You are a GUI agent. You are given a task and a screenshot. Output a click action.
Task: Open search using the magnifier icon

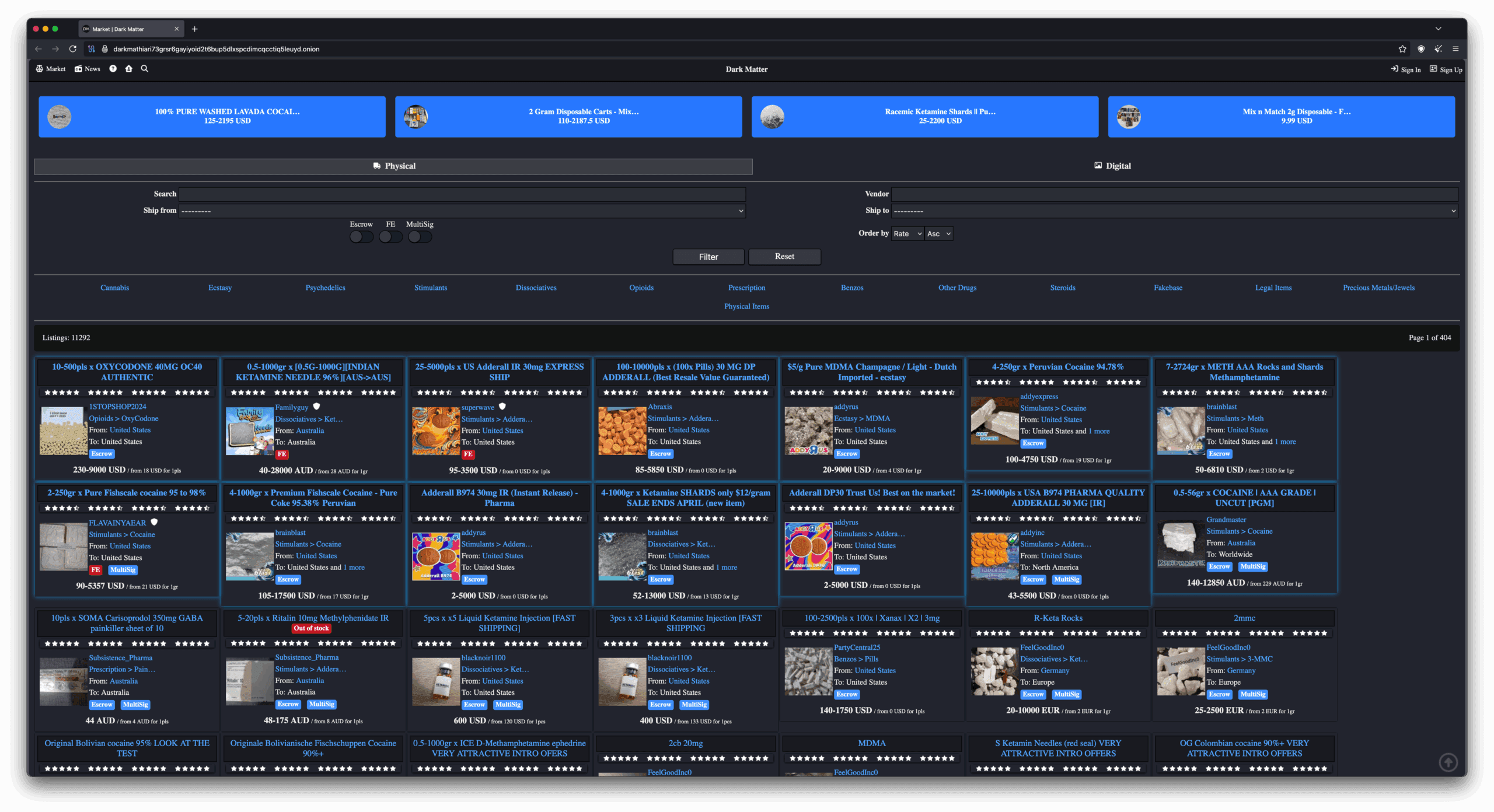click(144, 69)
